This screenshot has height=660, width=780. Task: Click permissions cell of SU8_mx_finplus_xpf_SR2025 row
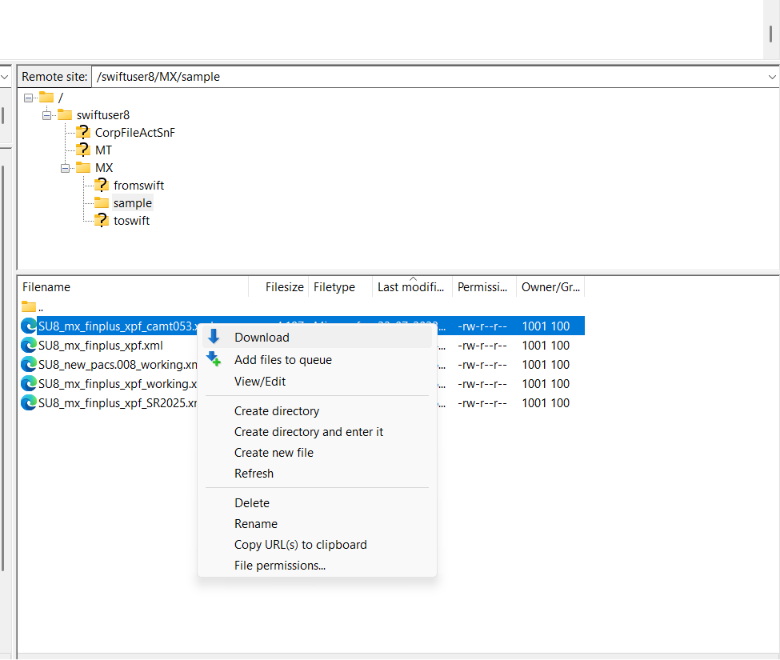482,403
